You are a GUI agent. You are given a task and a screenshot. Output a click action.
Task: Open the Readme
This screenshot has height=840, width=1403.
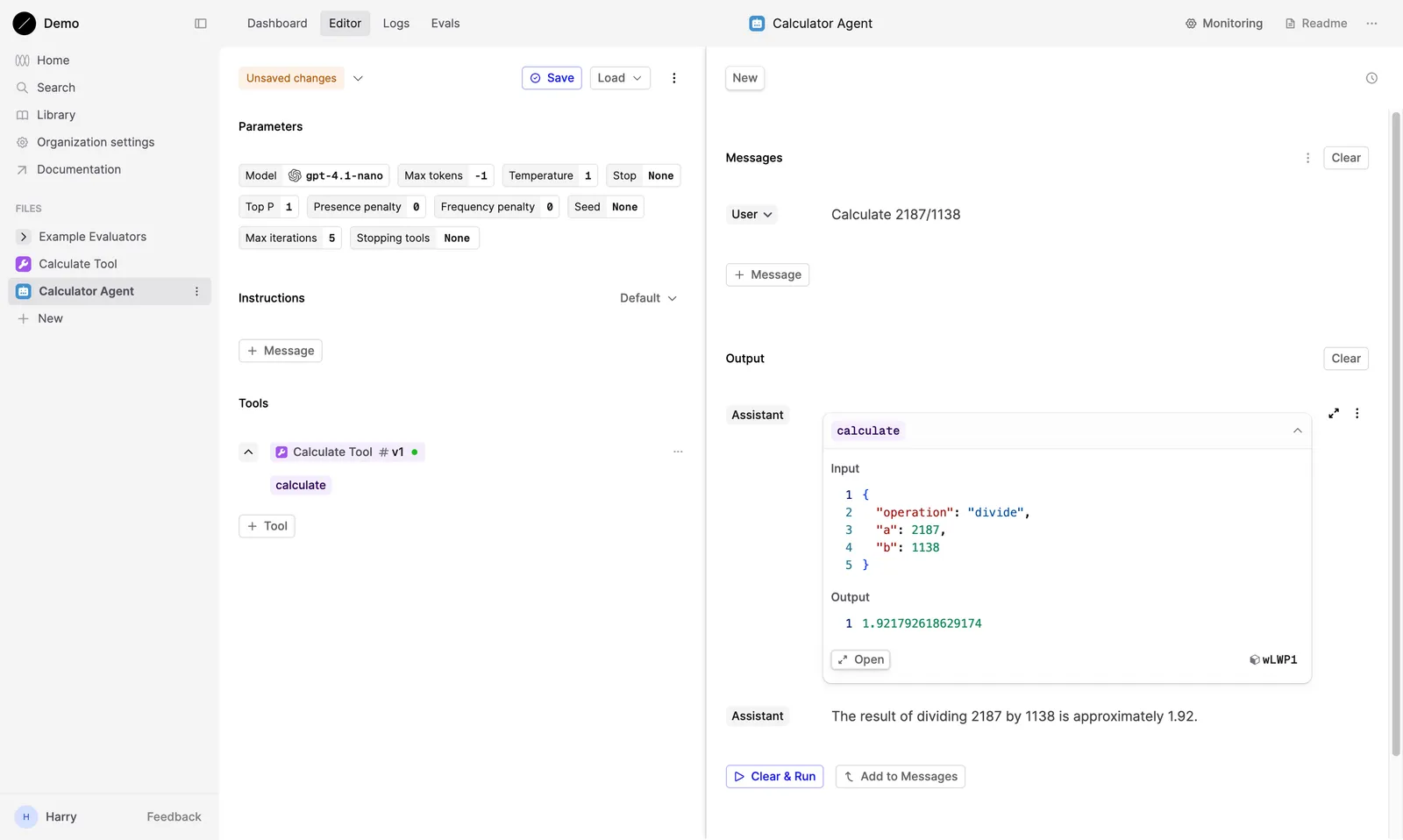pos(1315,24)
